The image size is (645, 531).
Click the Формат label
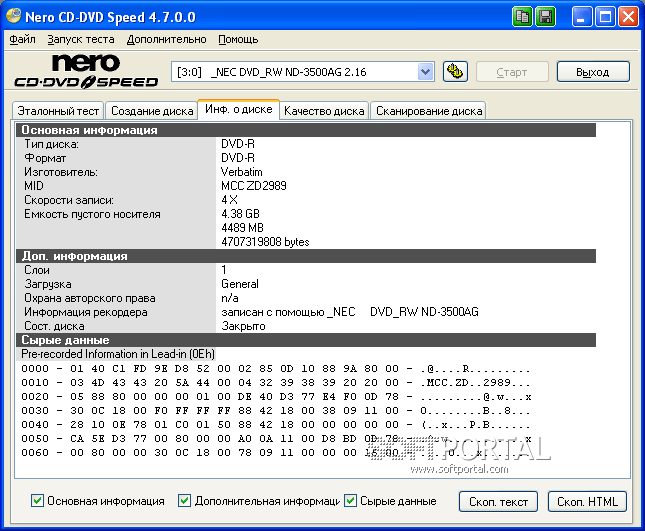[x=45, y=158]
